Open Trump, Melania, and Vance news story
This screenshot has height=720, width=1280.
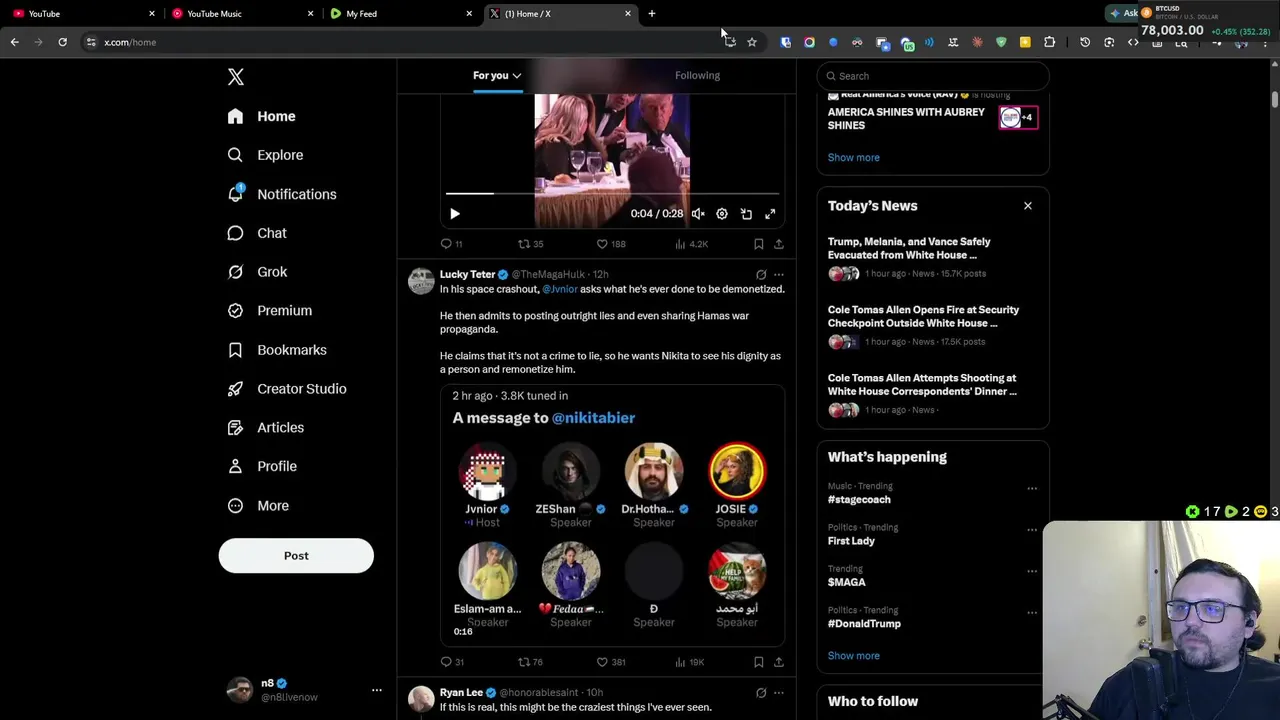(x=933, y=257)
